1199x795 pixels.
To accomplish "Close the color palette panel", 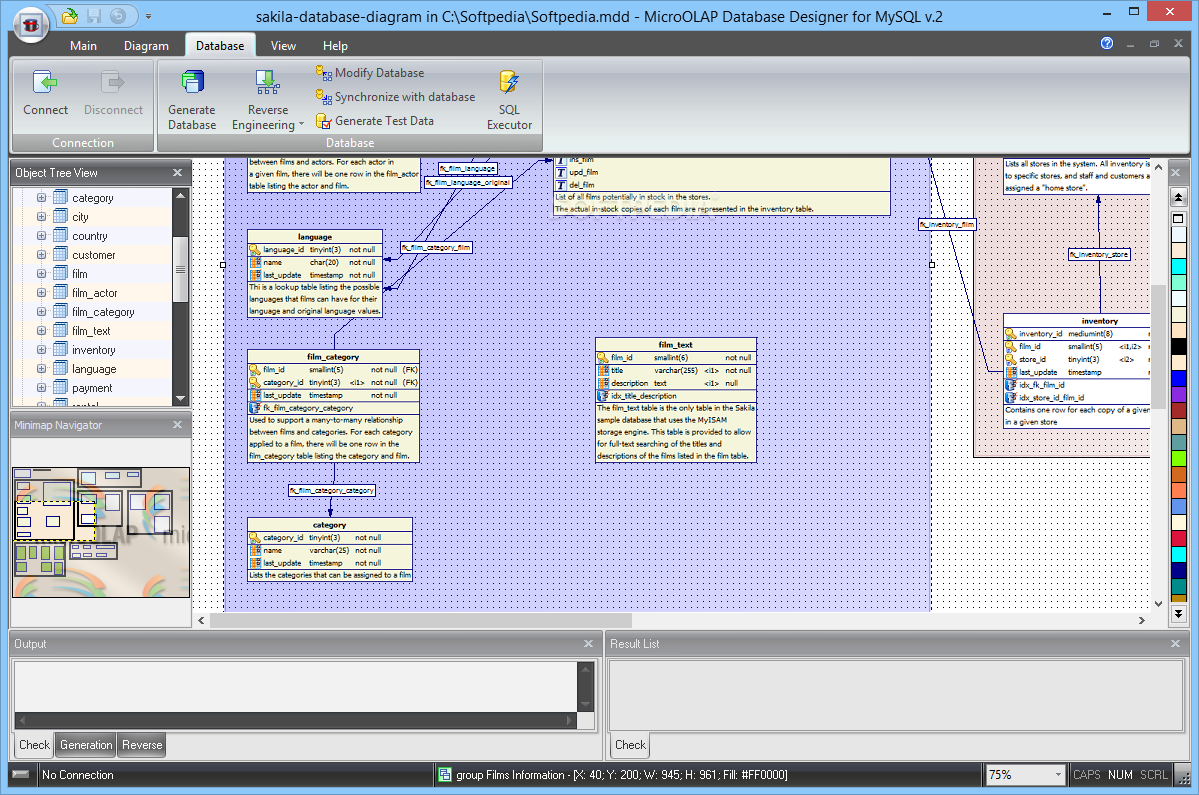I will 1176,173.
